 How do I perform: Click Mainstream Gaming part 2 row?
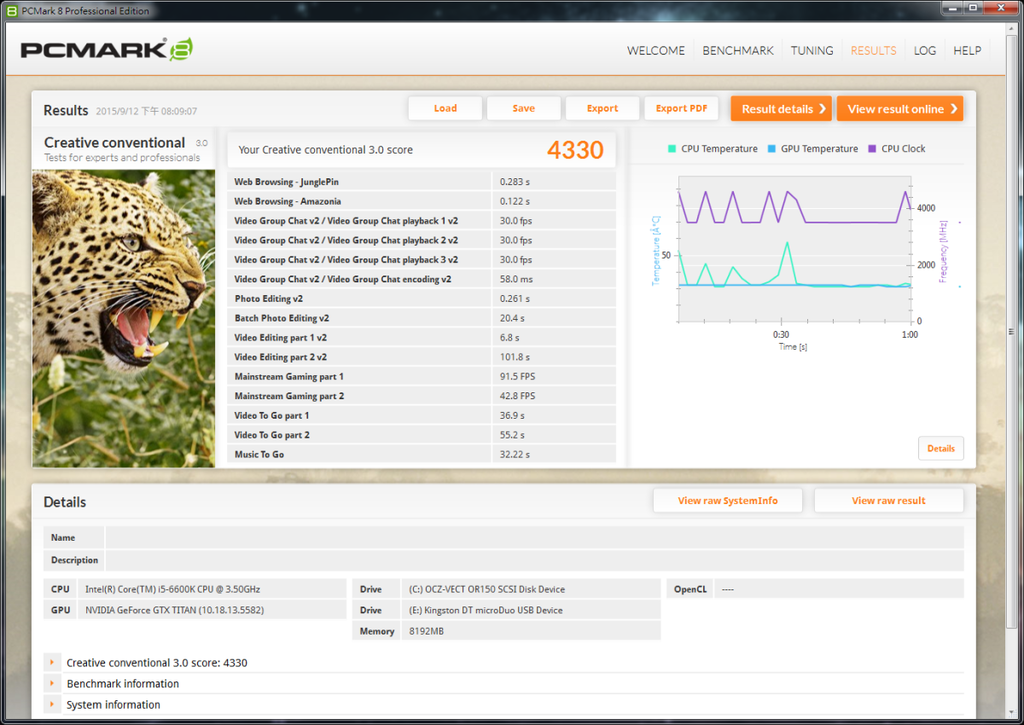pos(421,396)
